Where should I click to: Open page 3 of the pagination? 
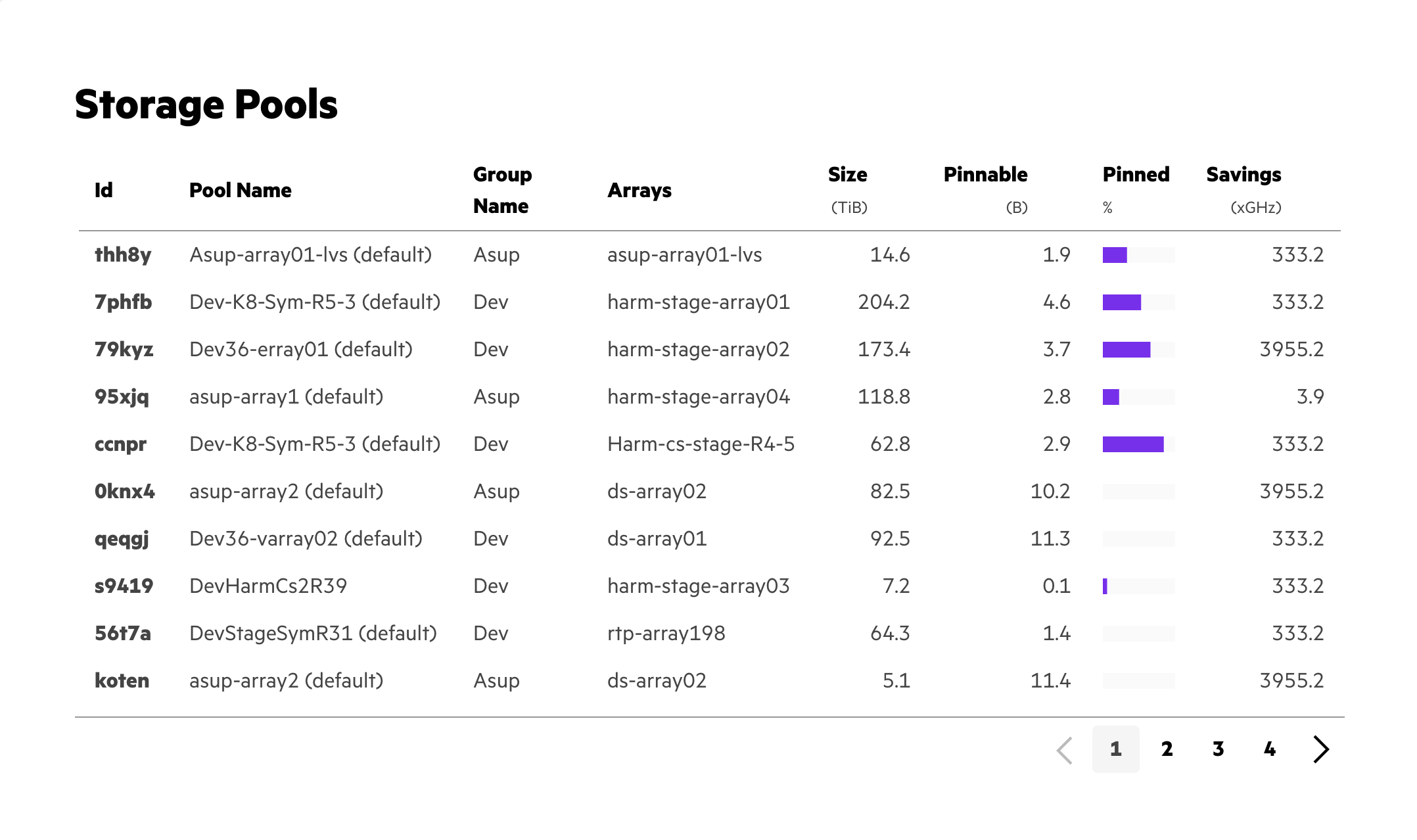click(x=1218, y=749)
